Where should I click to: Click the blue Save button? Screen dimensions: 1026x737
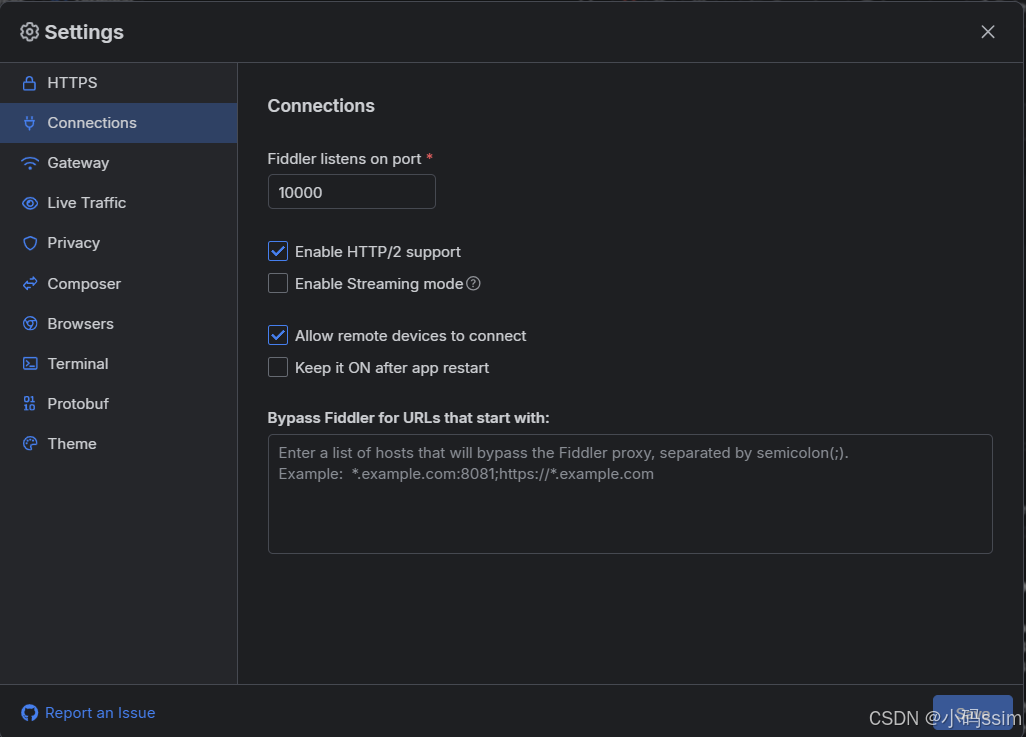[x=972, y=712]
